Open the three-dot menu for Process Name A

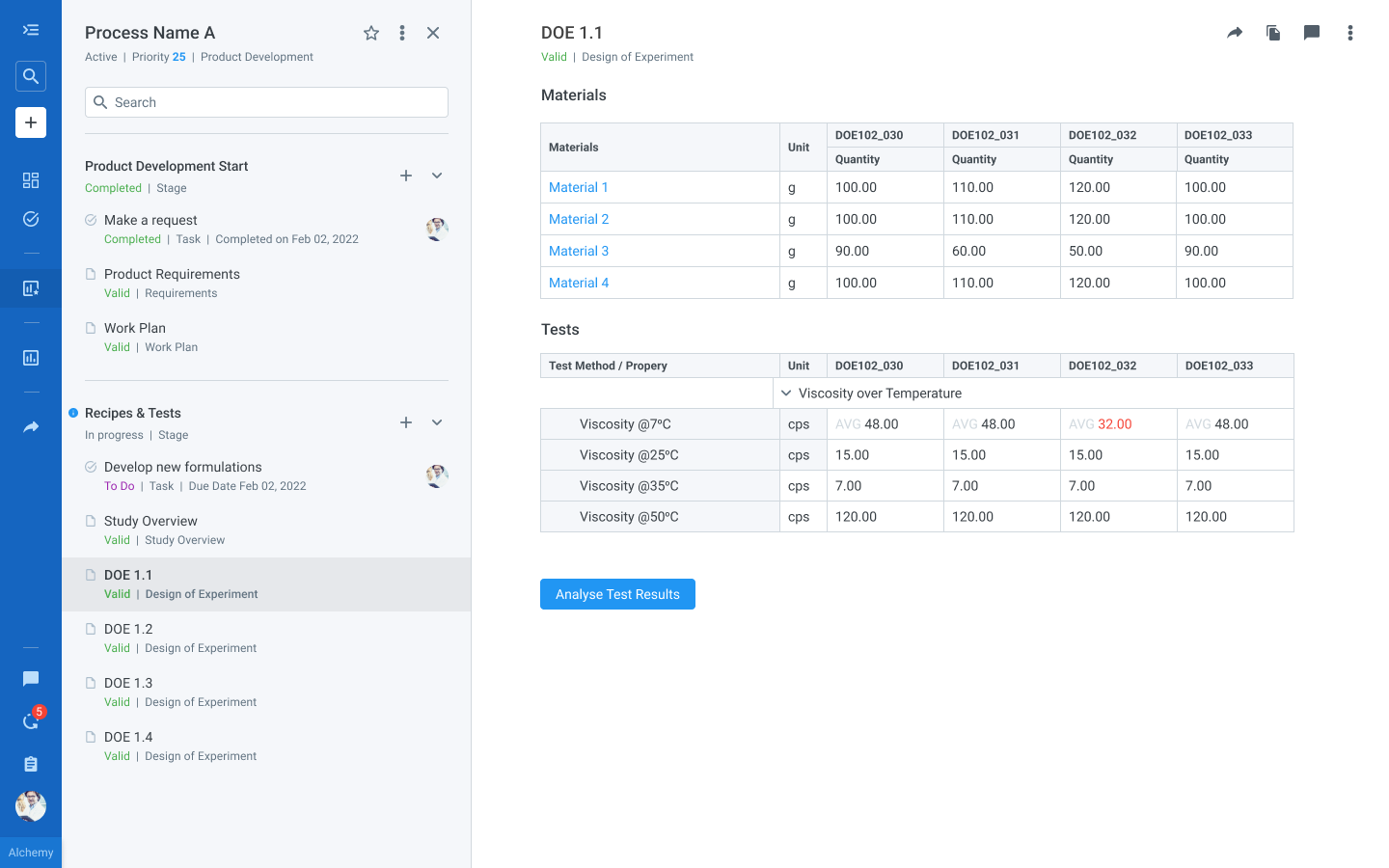coord(402,32)
